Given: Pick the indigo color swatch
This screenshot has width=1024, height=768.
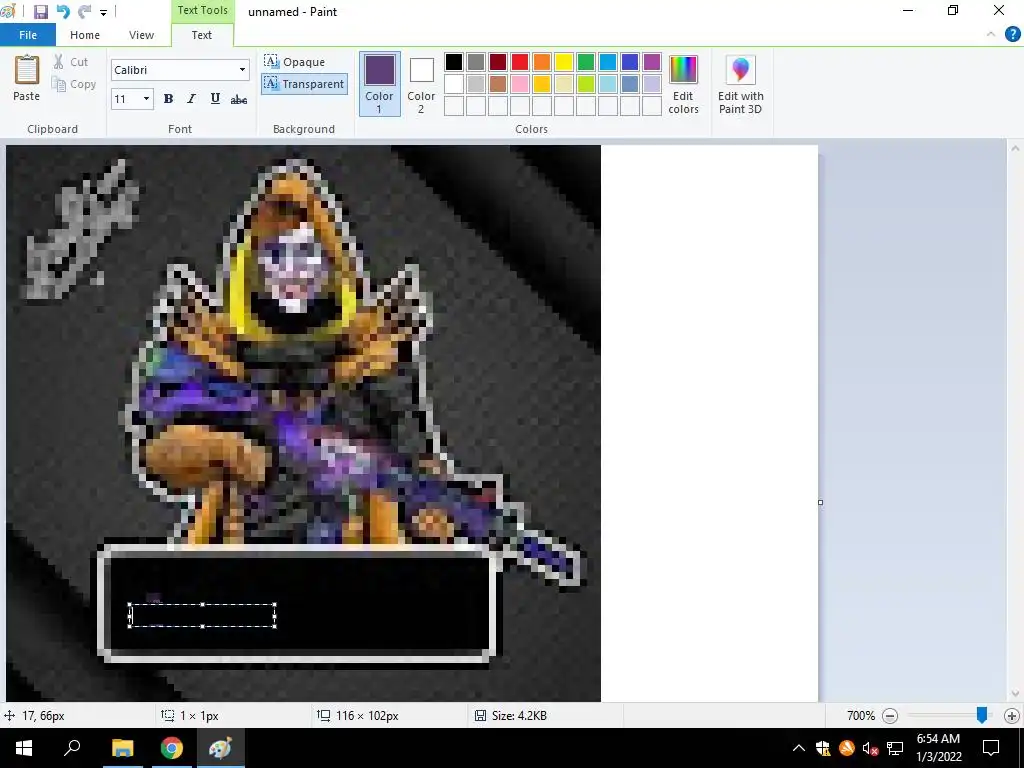Looking at the screenshot, I should point(630,62).
